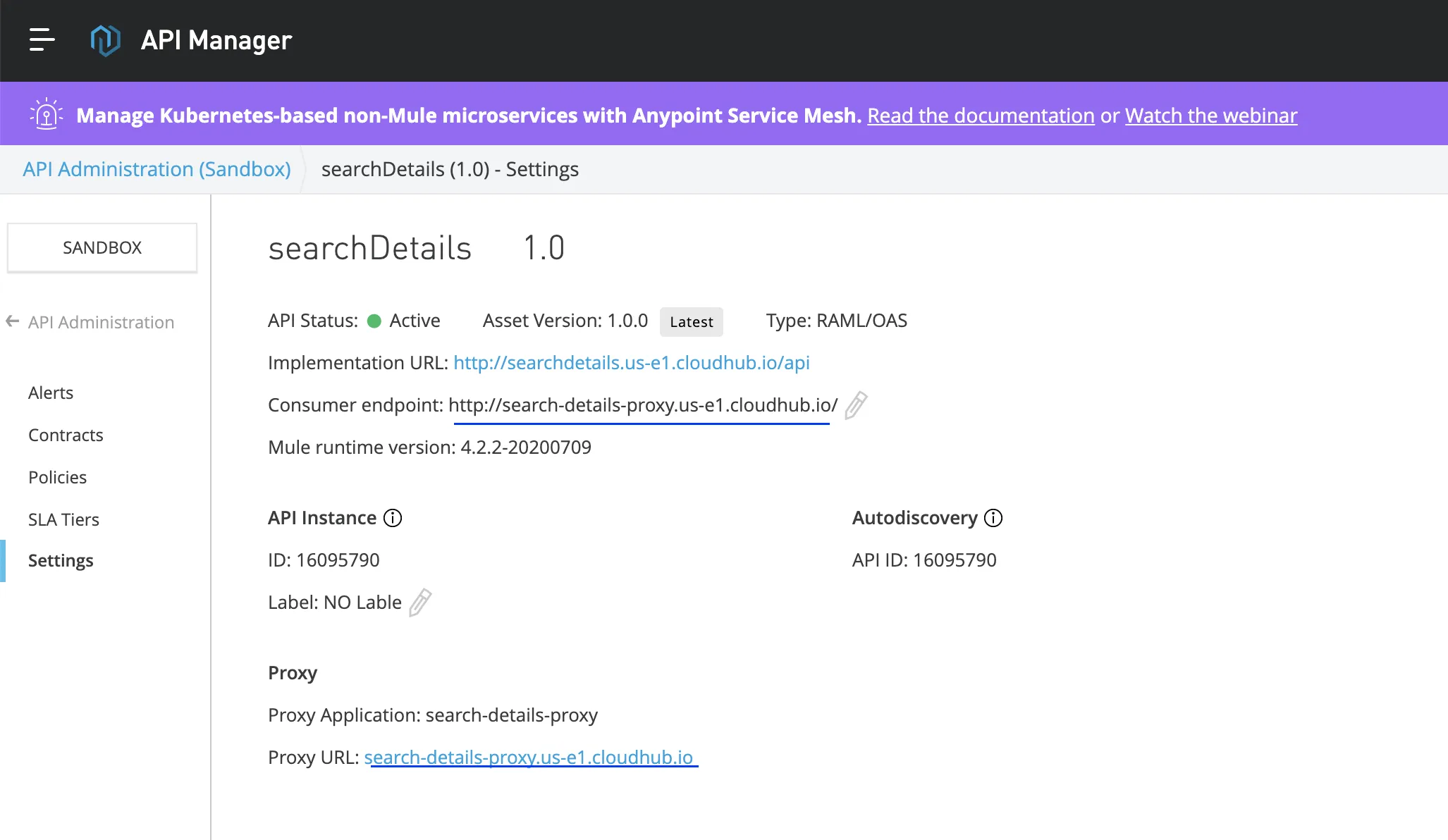Open the Proxy URL link

coord(529,757)
